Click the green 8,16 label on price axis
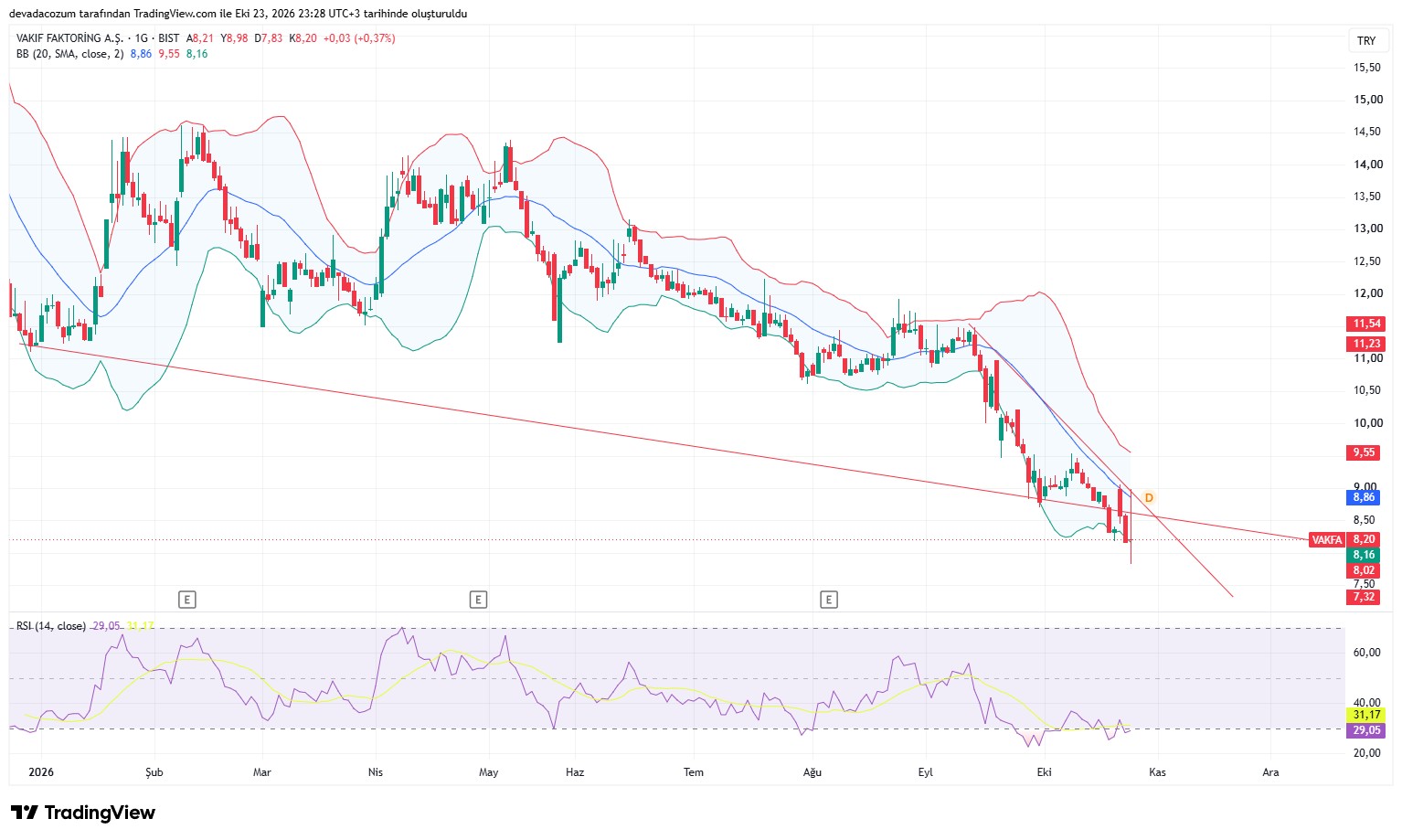This screenshot has height=840, width=1402. point(1364,555)
